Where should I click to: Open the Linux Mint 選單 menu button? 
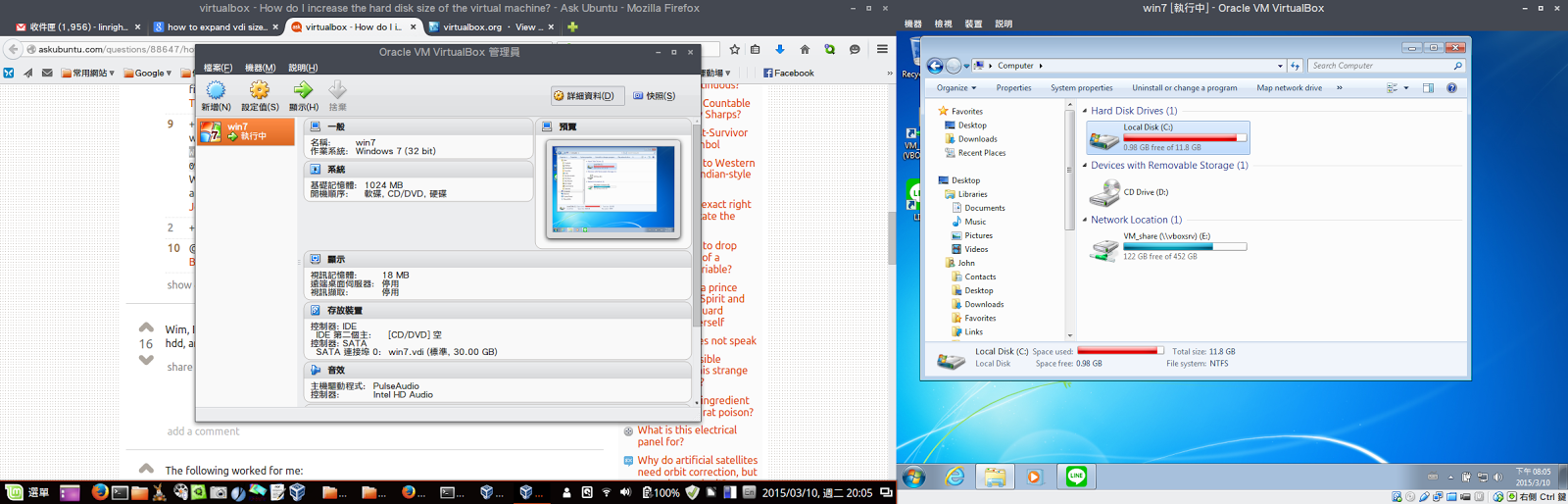[x=27, y=492]
